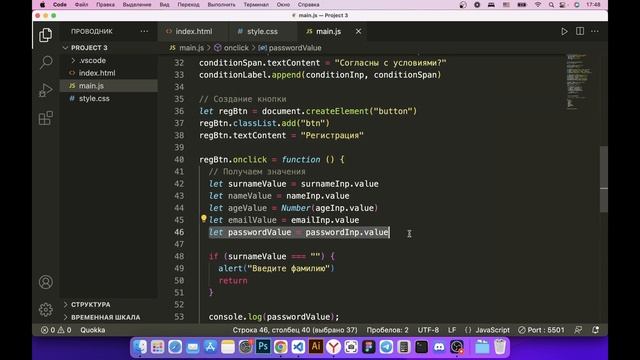This screenshot has height=360, width=640.
Task: Open the Search view in activity bar
Action: coord(46,62)
